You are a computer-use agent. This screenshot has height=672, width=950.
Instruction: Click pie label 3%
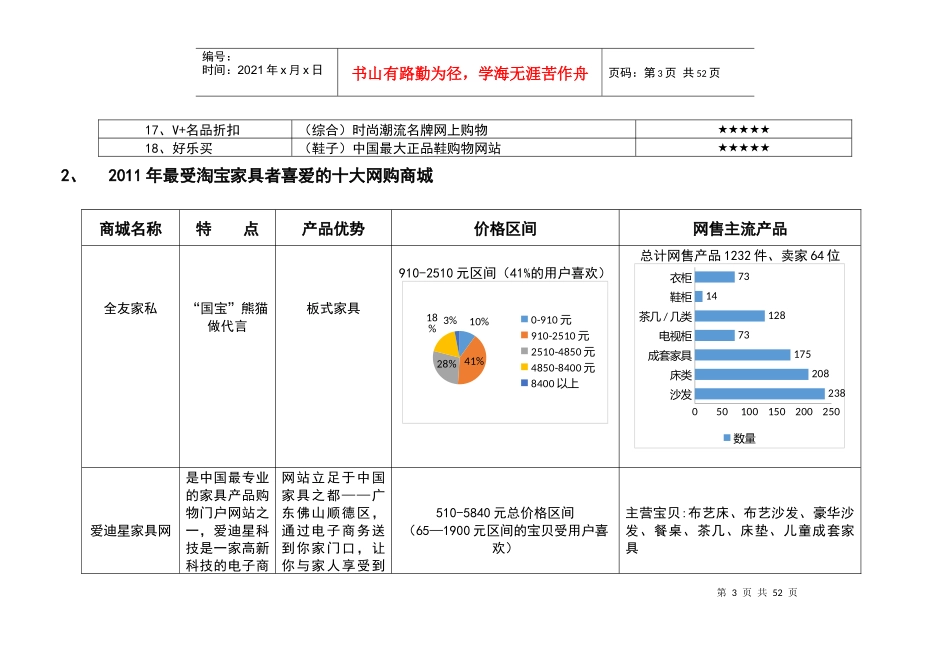point(450,321)
